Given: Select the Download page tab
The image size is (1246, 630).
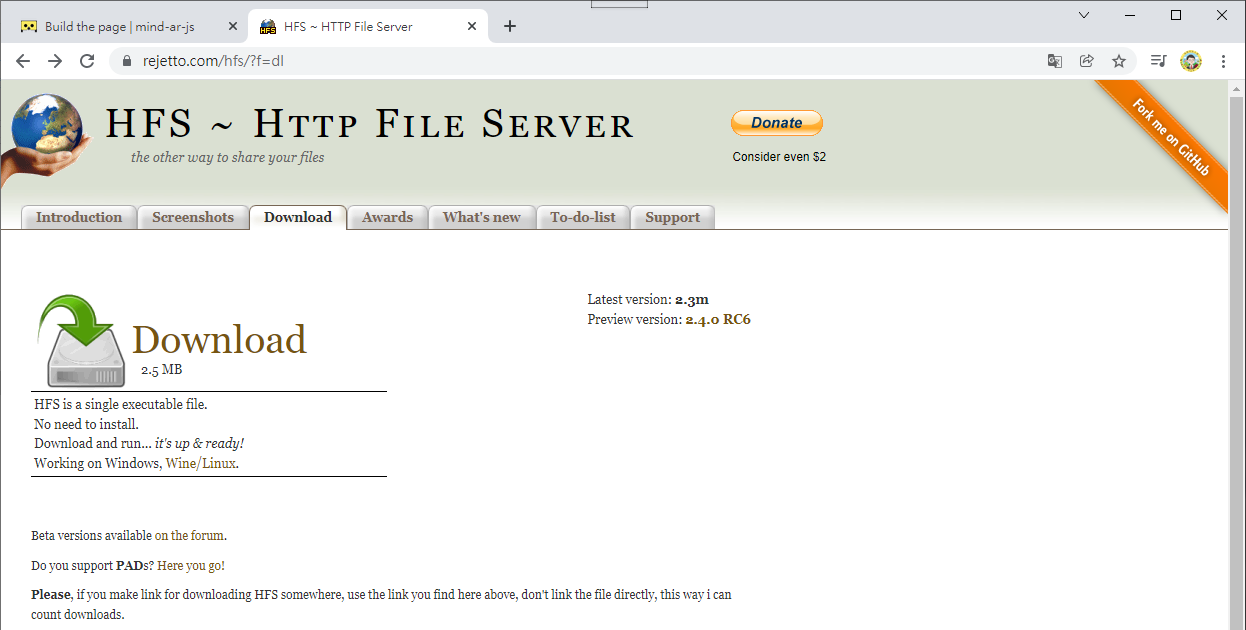Looking at the screenshot, I should pyautogui.click(x=298, y=217).
